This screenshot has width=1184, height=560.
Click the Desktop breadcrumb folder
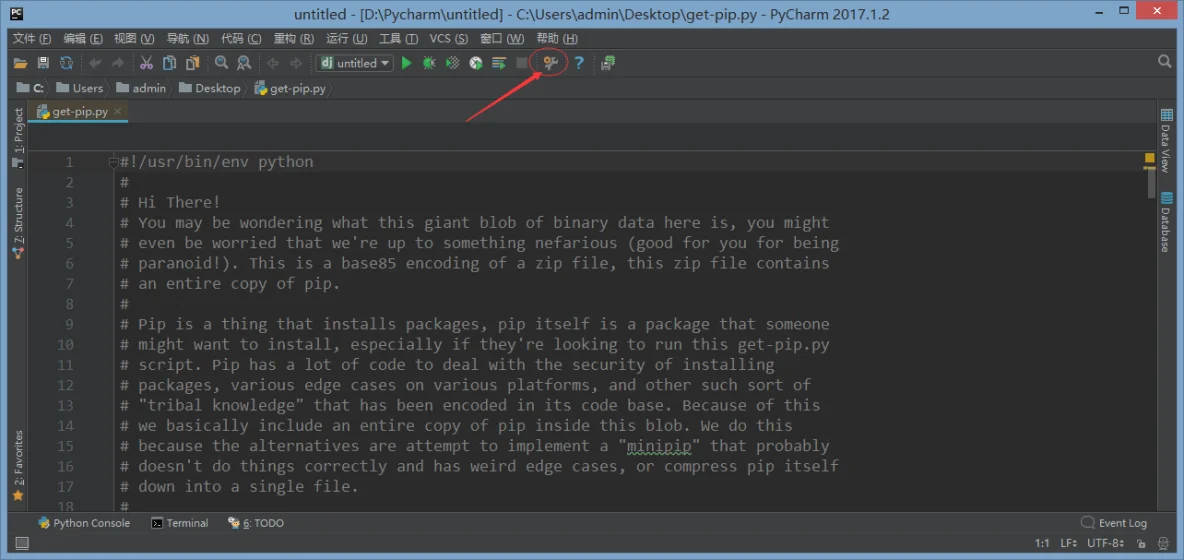pyautogui.click(x=209, y=88)
